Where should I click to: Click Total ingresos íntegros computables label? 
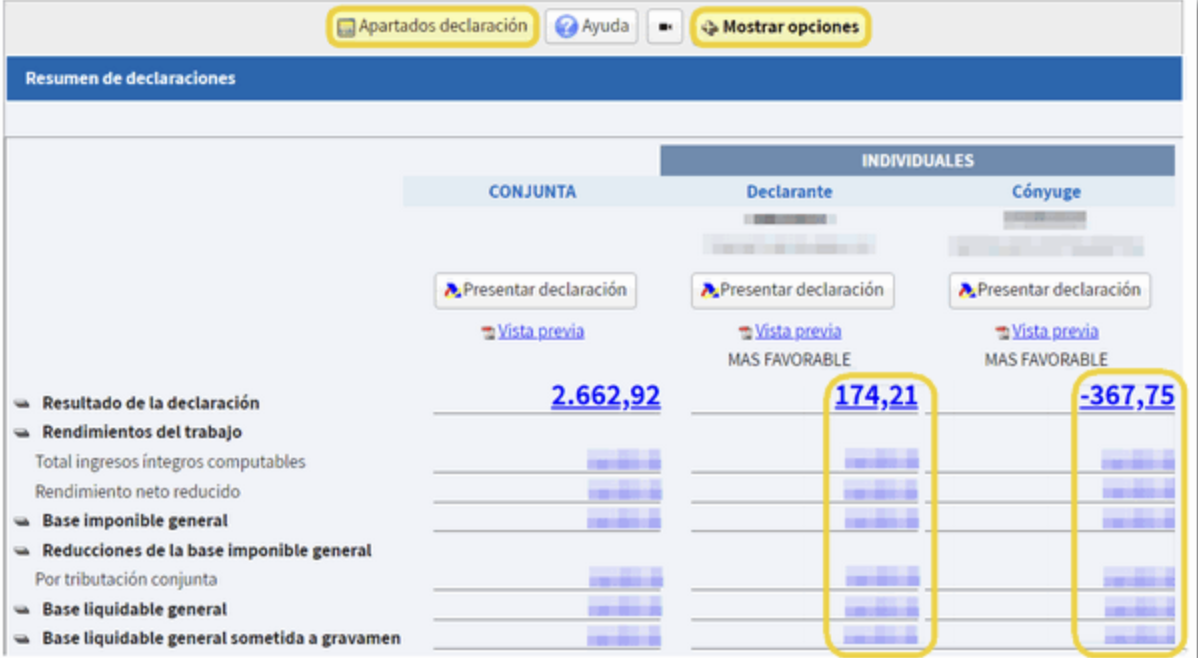click(170, 462)
